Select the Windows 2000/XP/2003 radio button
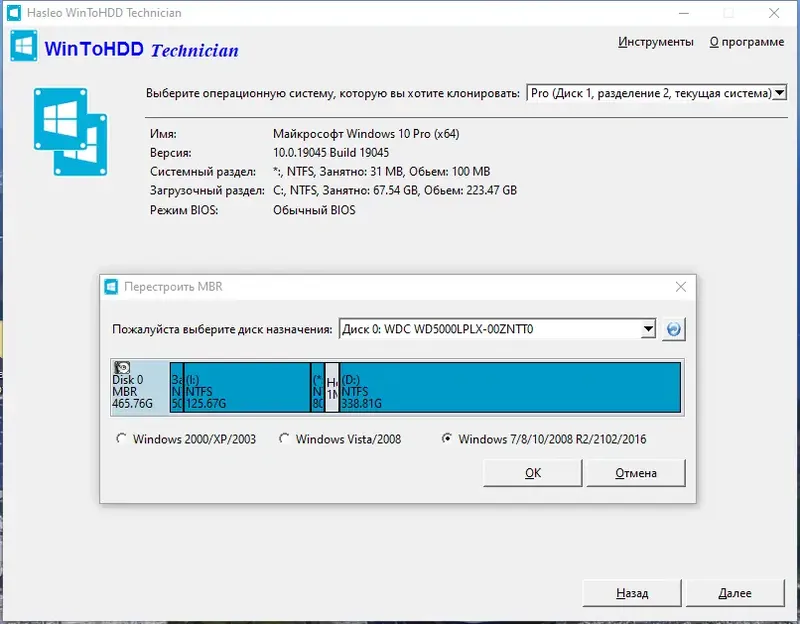 coord(122,438)
